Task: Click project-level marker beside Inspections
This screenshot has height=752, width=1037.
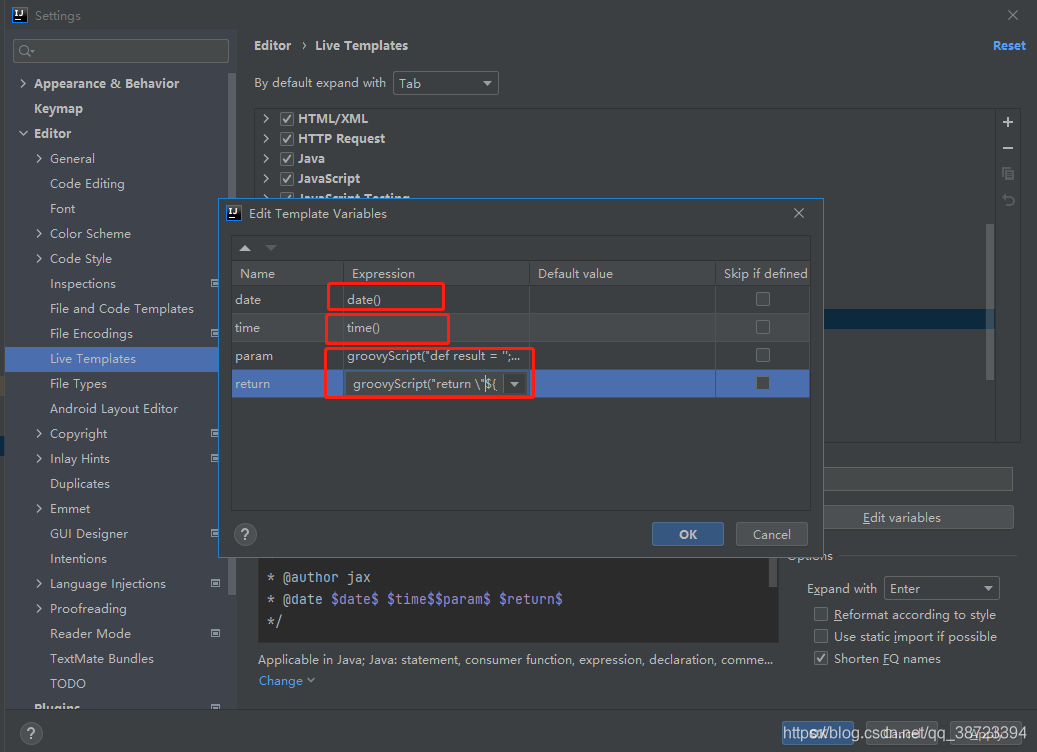Action: tap(215, 283)
